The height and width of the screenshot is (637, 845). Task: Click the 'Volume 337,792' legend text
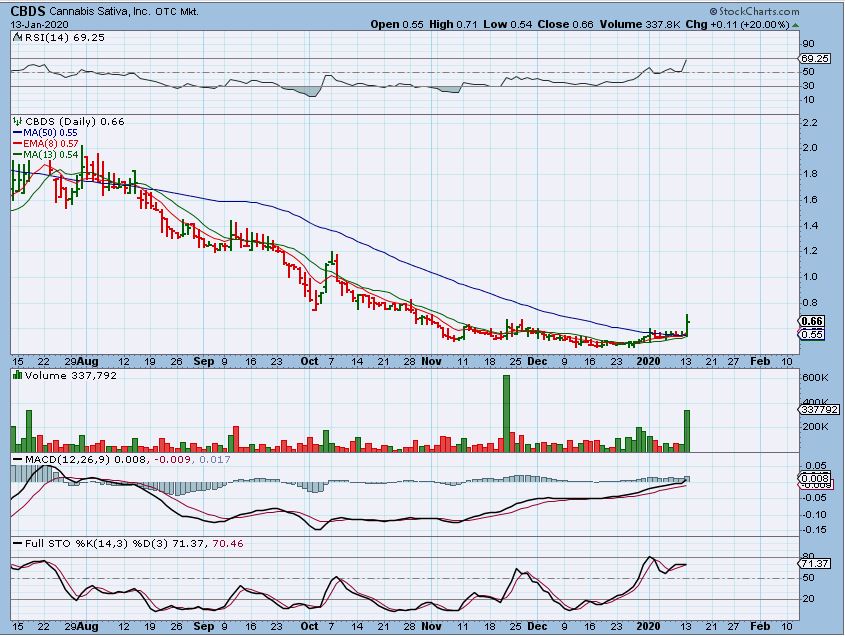(71, 375)
